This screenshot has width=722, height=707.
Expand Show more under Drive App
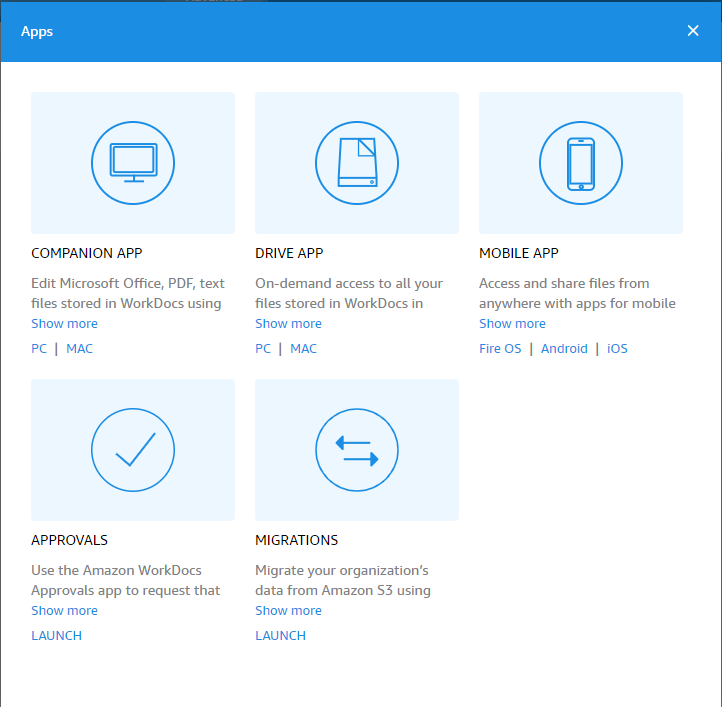coord(288,323)
